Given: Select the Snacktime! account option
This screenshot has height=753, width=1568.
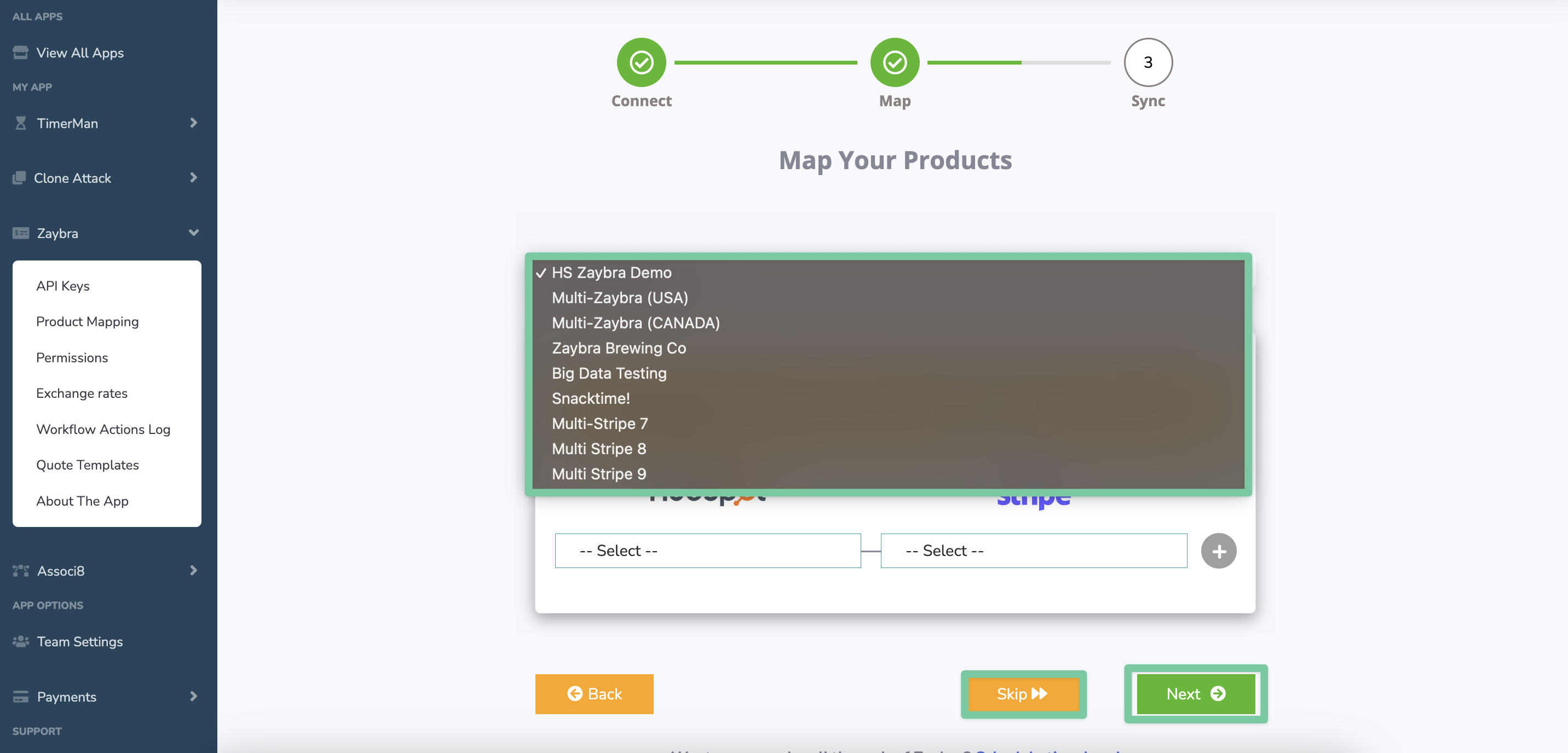Looking at the screenshot, I should click(x=590, y=398).
